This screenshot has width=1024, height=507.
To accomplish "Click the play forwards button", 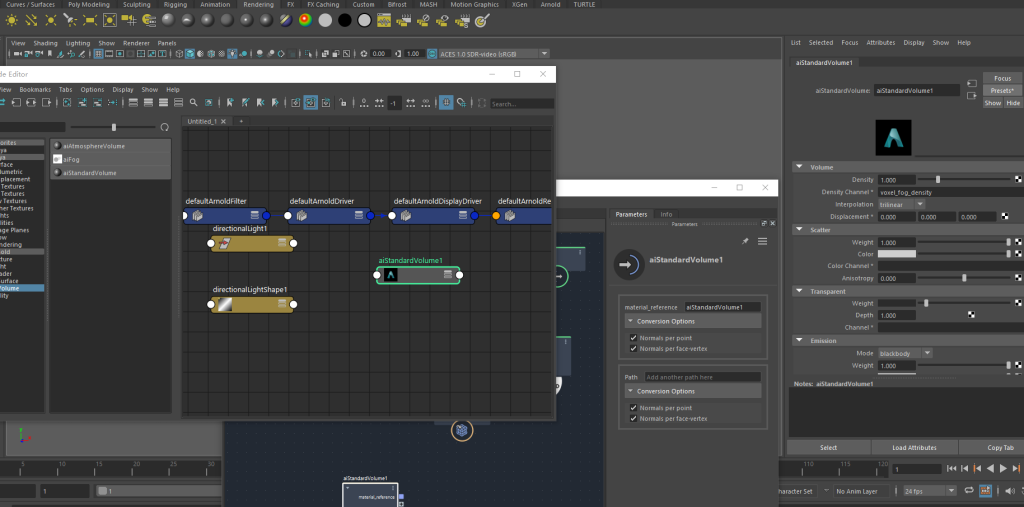I will [x=1004, y=468].
